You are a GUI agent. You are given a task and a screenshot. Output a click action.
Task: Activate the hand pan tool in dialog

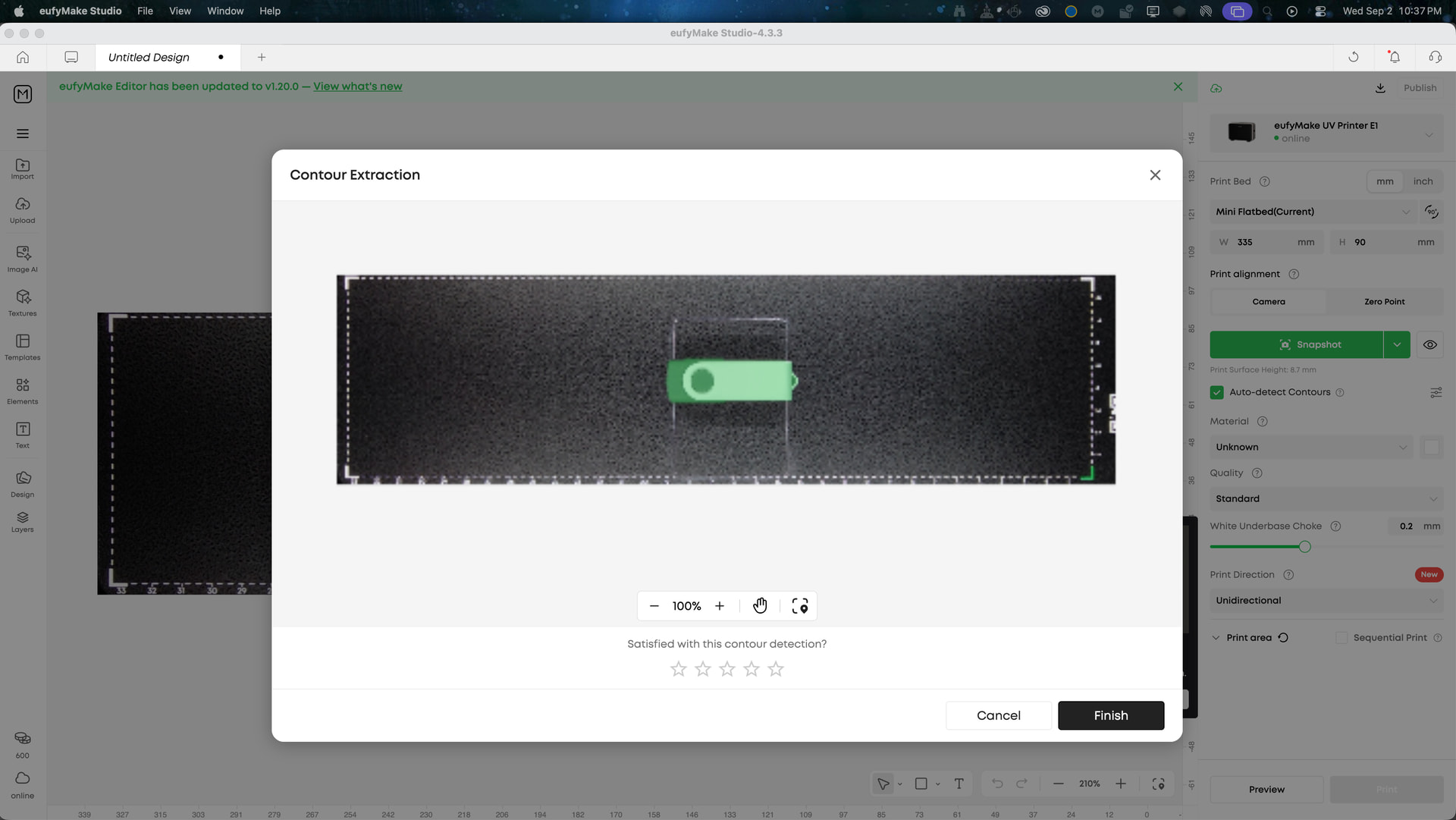[760, 606]
